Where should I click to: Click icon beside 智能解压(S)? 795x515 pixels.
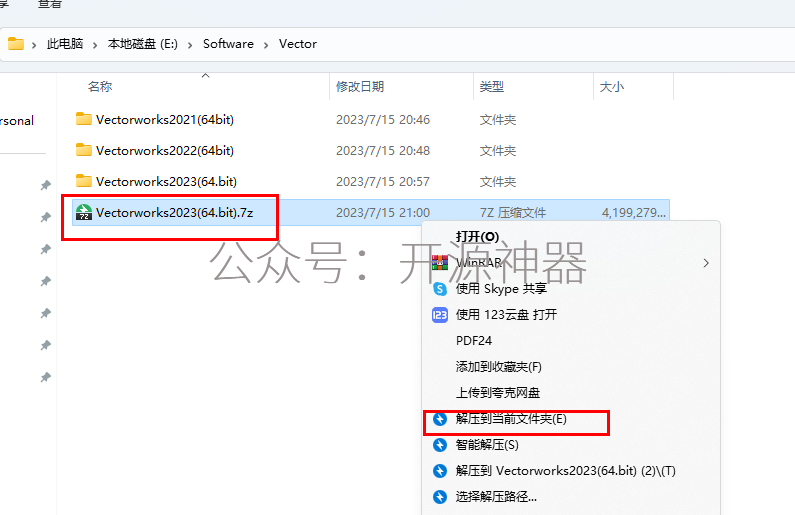(440, 445)
